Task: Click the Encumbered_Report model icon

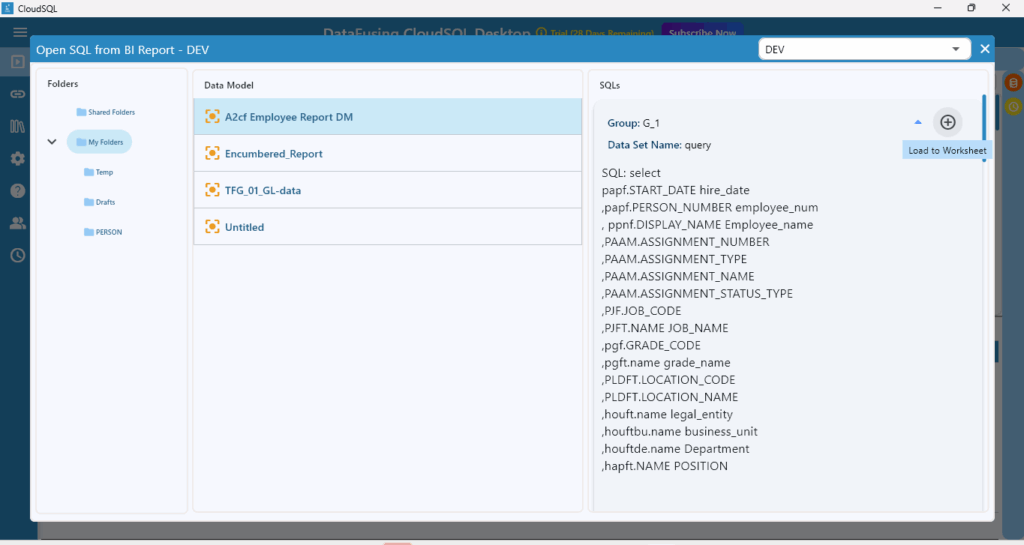Action: [212, 153]
